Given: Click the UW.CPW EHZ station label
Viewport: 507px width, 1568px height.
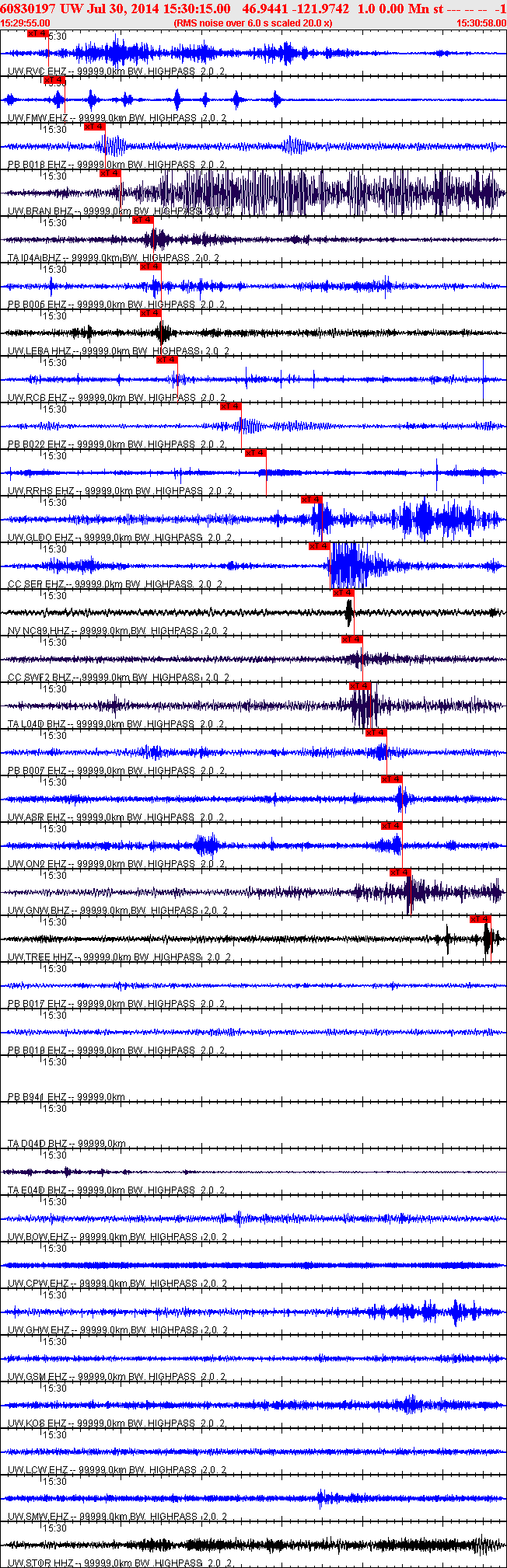Looking at the screenshot, I should 38,1284.
